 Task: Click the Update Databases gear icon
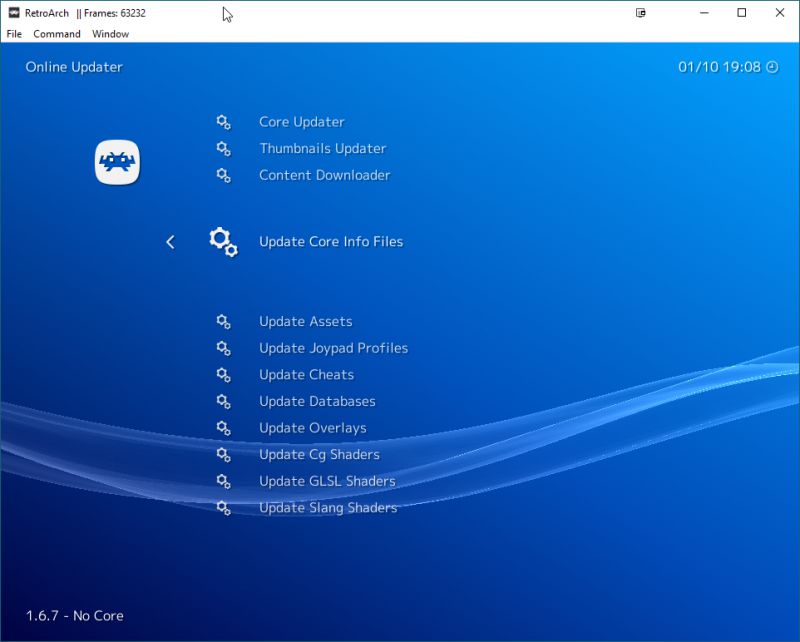pos(223,401)
